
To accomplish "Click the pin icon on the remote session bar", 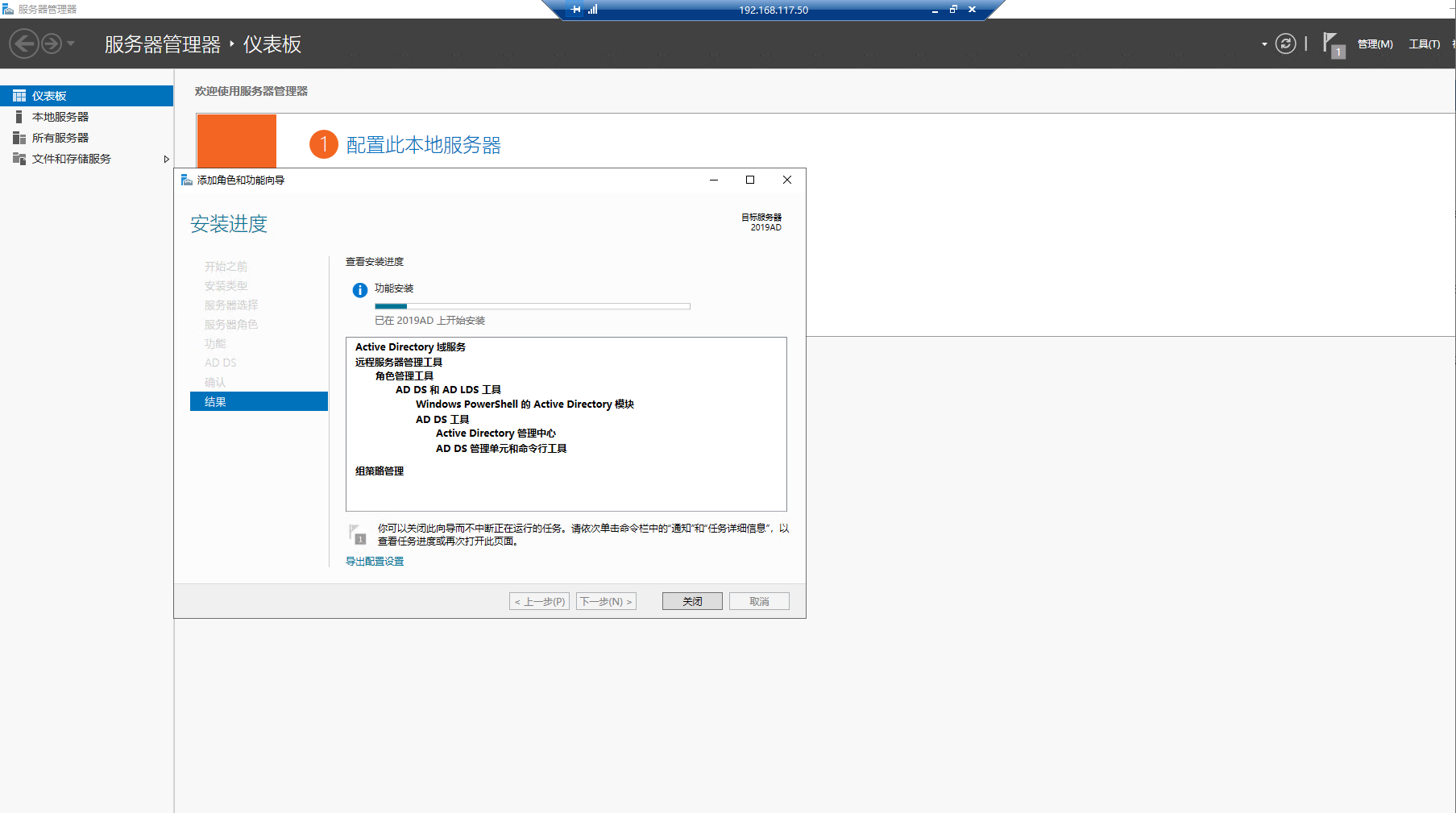I will (x=575, y=10).
